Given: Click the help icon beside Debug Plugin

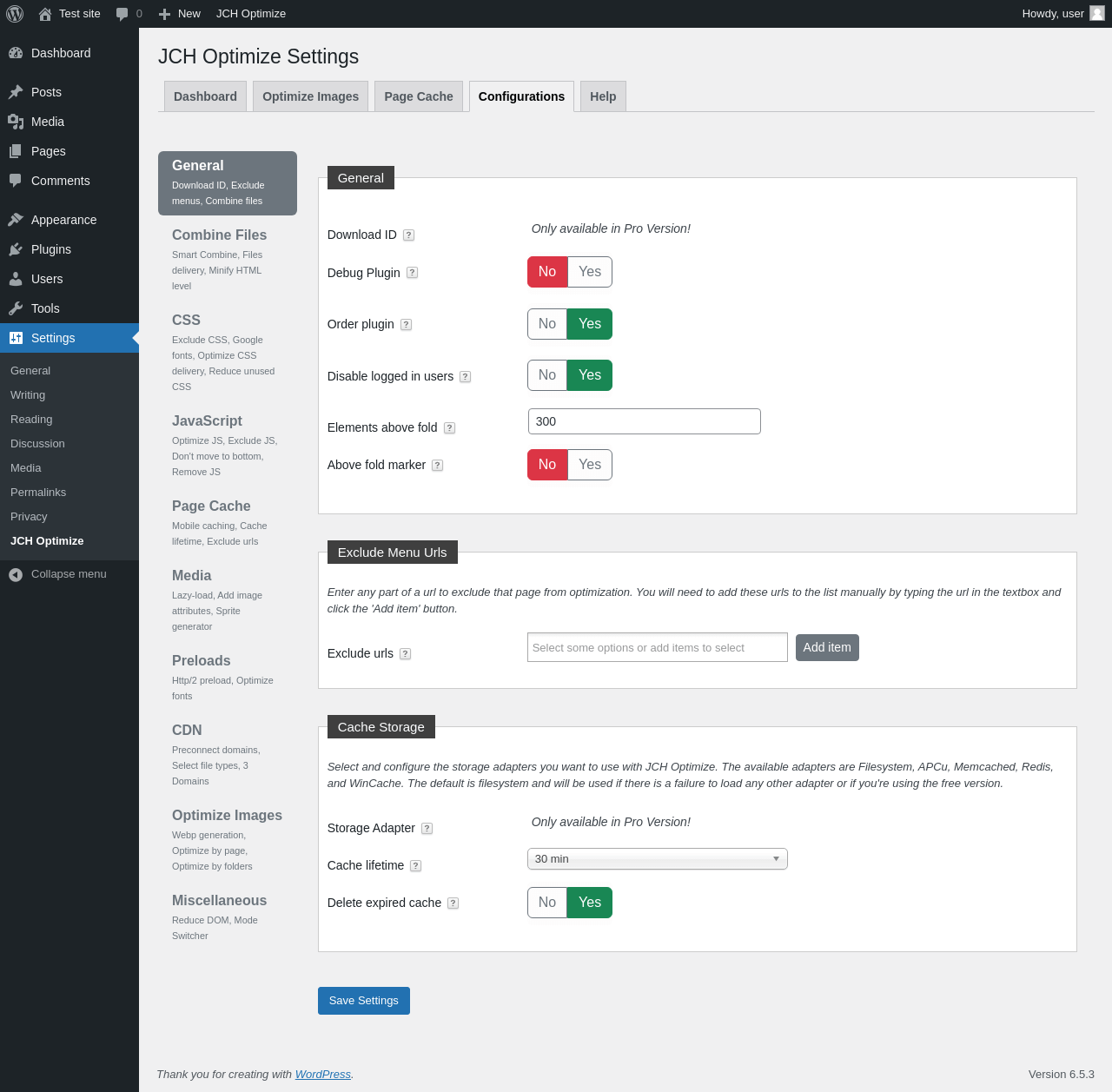Looking at the screenshot, I should point(412,273).
